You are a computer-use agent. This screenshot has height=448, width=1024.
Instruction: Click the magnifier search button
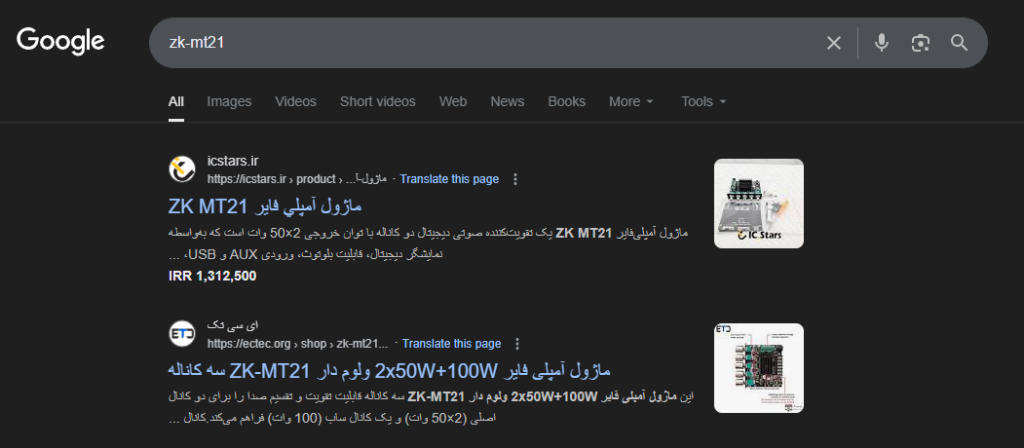959,42
